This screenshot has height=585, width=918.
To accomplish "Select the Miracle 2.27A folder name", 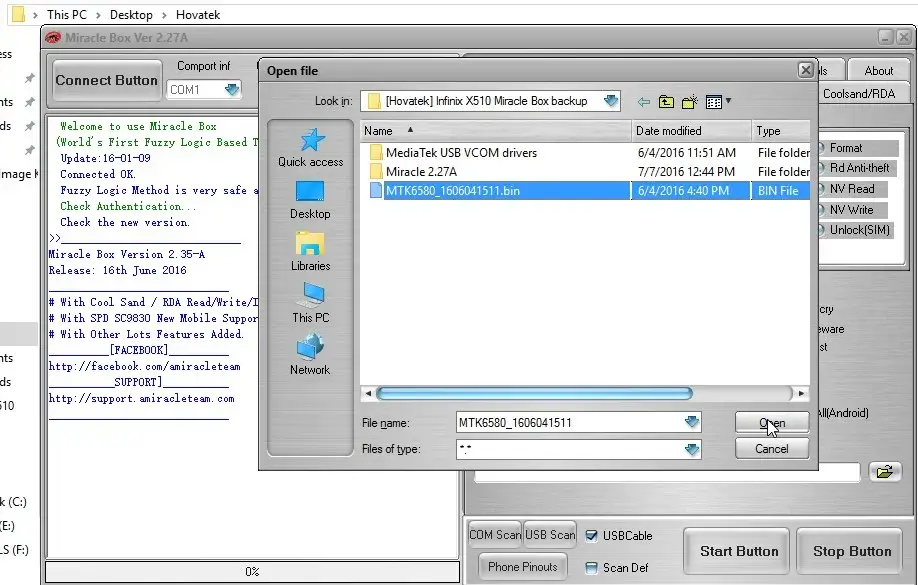I will pyautogui.click(x=421, y=172).
